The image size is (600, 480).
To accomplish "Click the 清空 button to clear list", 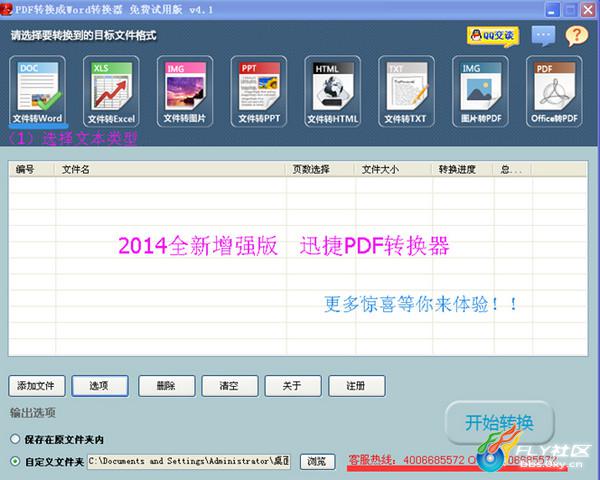I will (x=230, y=386).
